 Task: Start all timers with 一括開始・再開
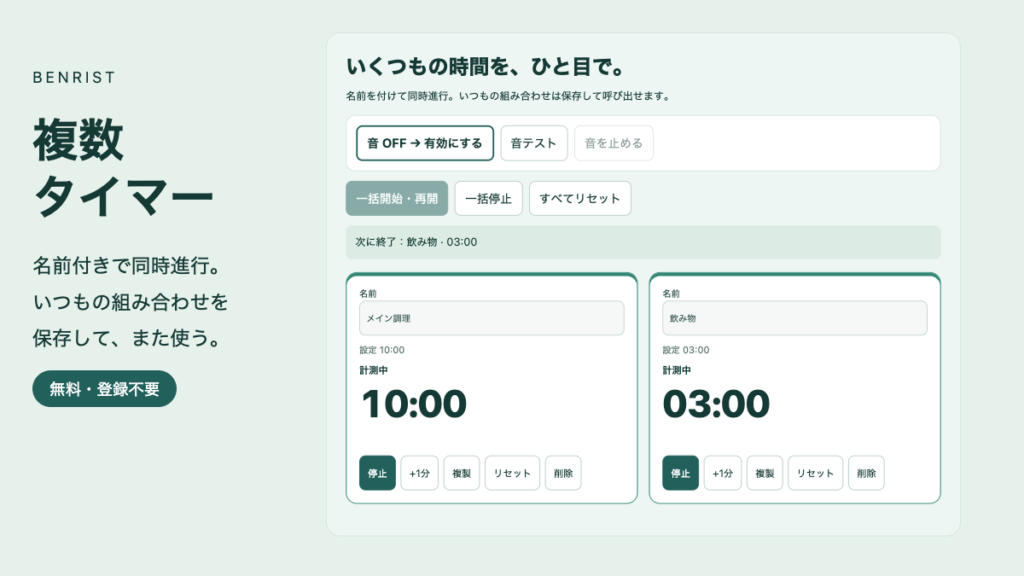396,199
